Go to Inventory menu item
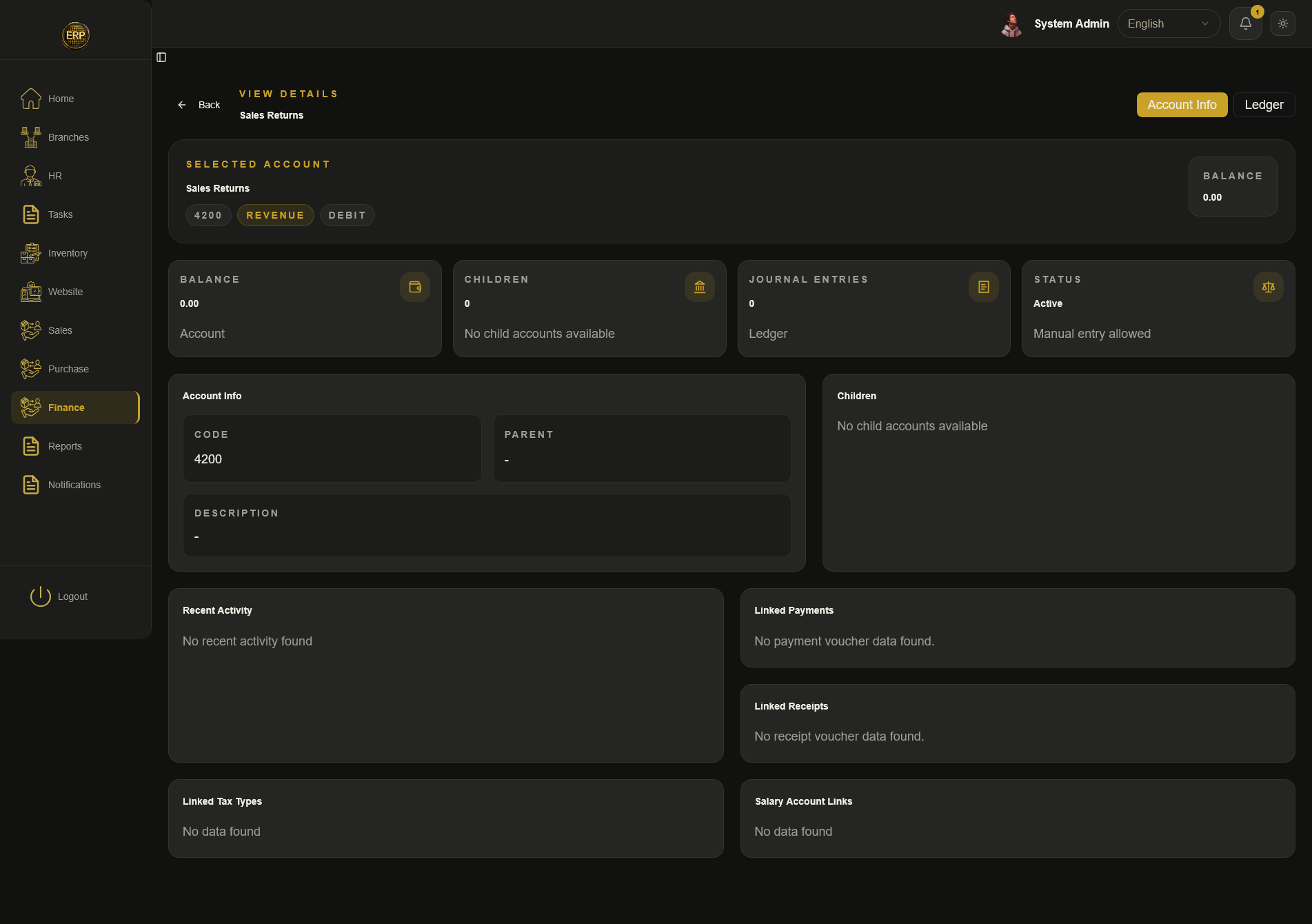The height and width of the screenshot is (924, 1312). tap(76, 253)
